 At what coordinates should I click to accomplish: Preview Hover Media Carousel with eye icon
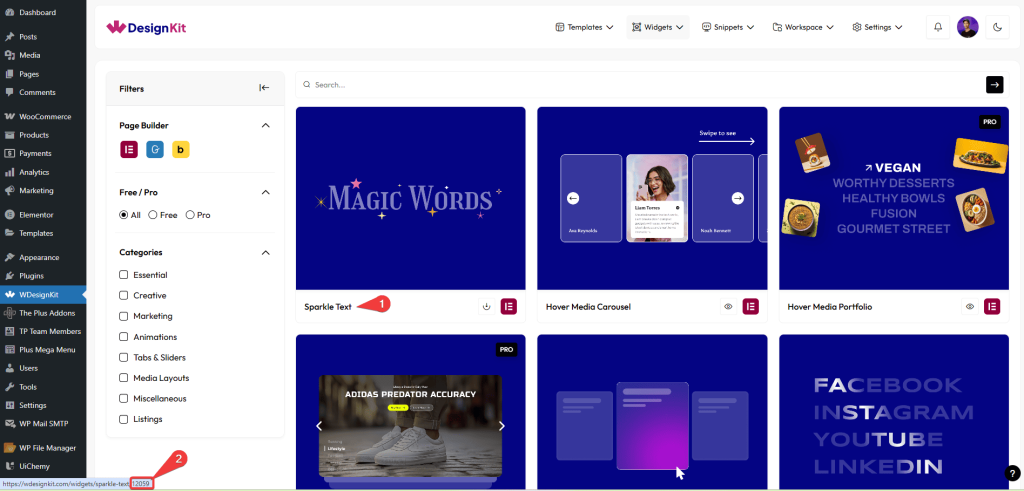click(728, 307)
